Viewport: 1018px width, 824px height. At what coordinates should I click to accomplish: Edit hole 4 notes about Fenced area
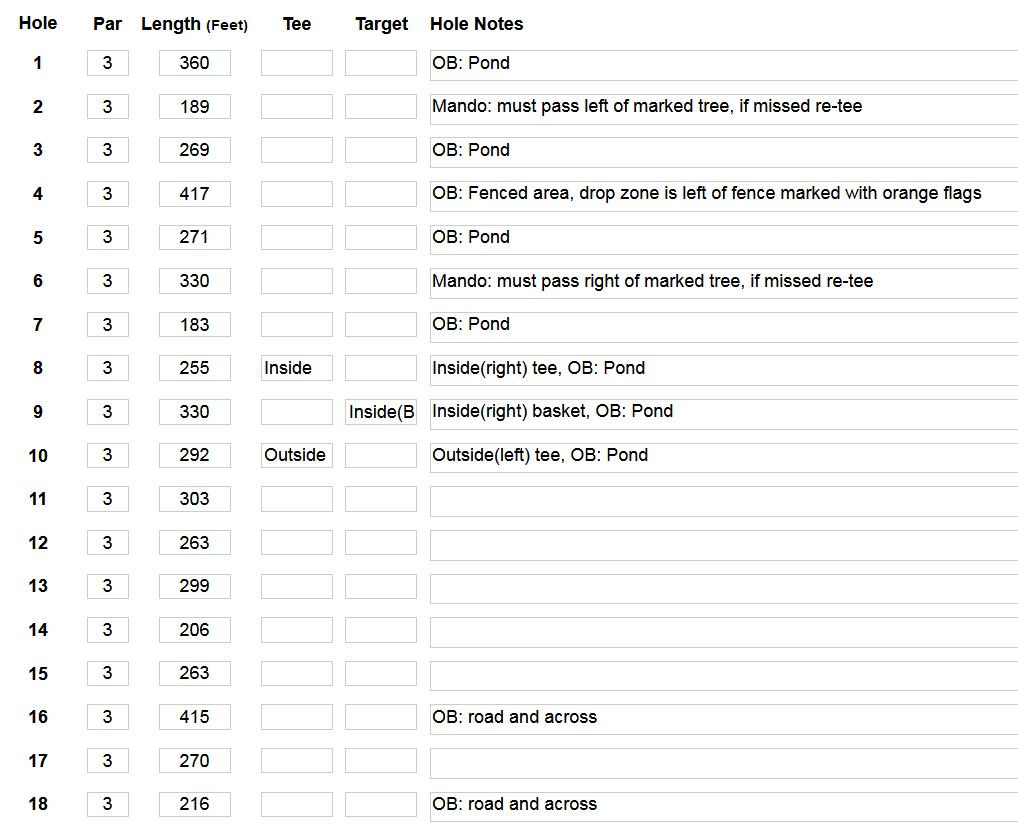click(724, 195)
